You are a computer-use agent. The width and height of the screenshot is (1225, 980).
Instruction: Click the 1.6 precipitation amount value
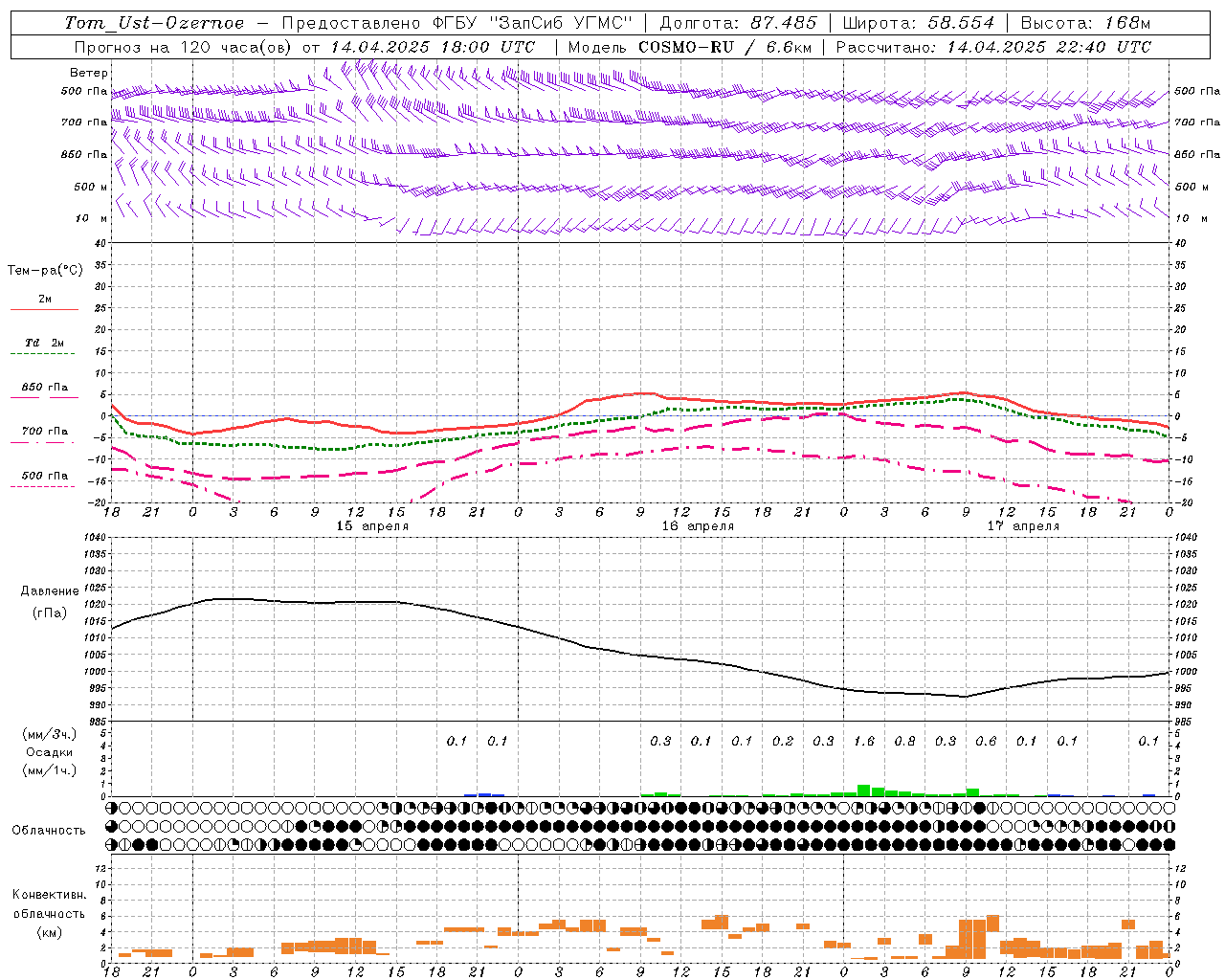[x=864, y=741]
